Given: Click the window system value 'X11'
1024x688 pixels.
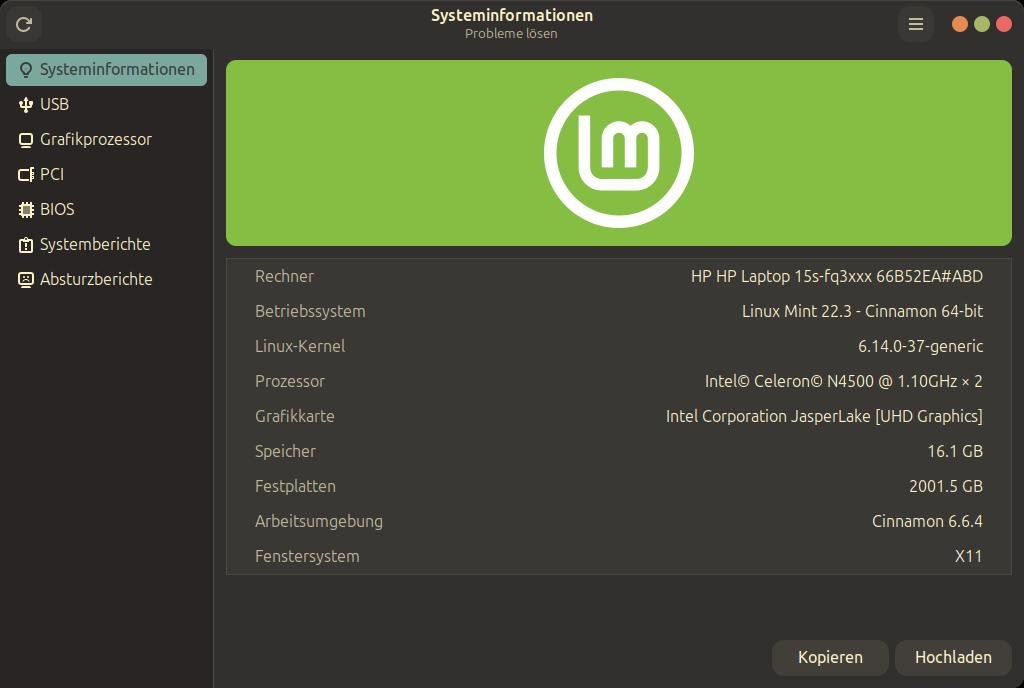Looking at the screenshot, I should (x=968, y=556).
